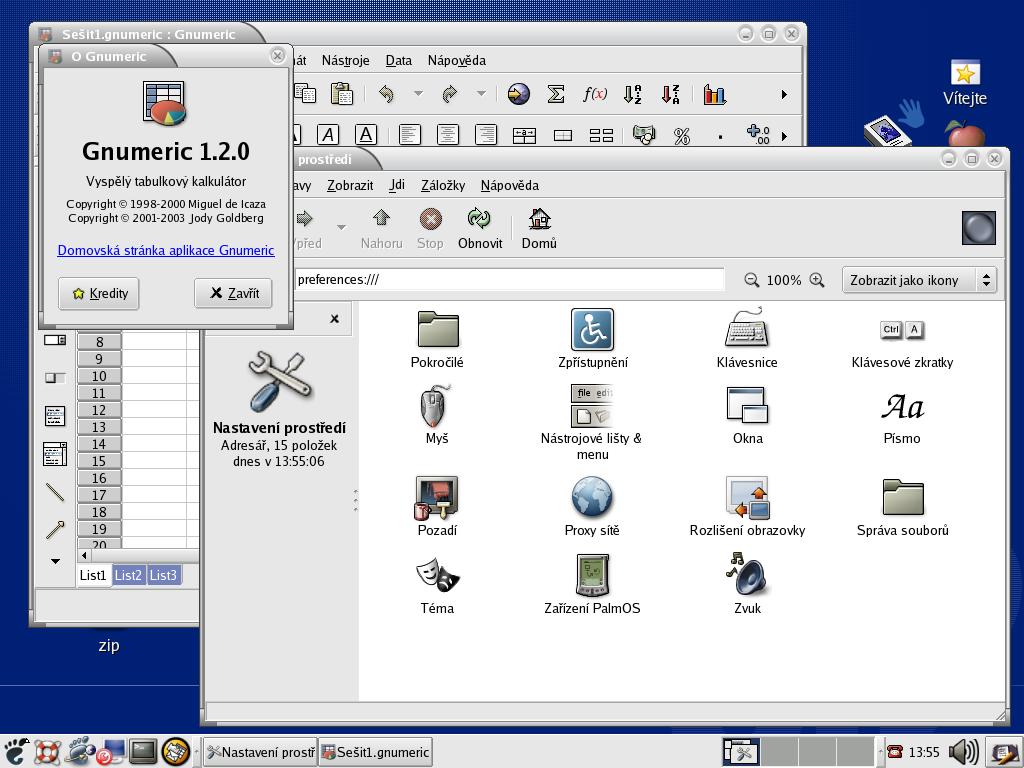This screenshot has width=1024, height=768.
Task: Click the Sum (Sigma) icon in Gnumeric
Action: tap(556, 94)
